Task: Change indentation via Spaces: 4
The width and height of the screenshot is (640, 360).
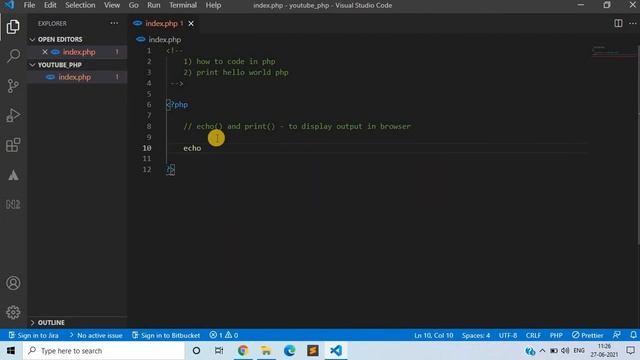Action: (x=476, y=335)
